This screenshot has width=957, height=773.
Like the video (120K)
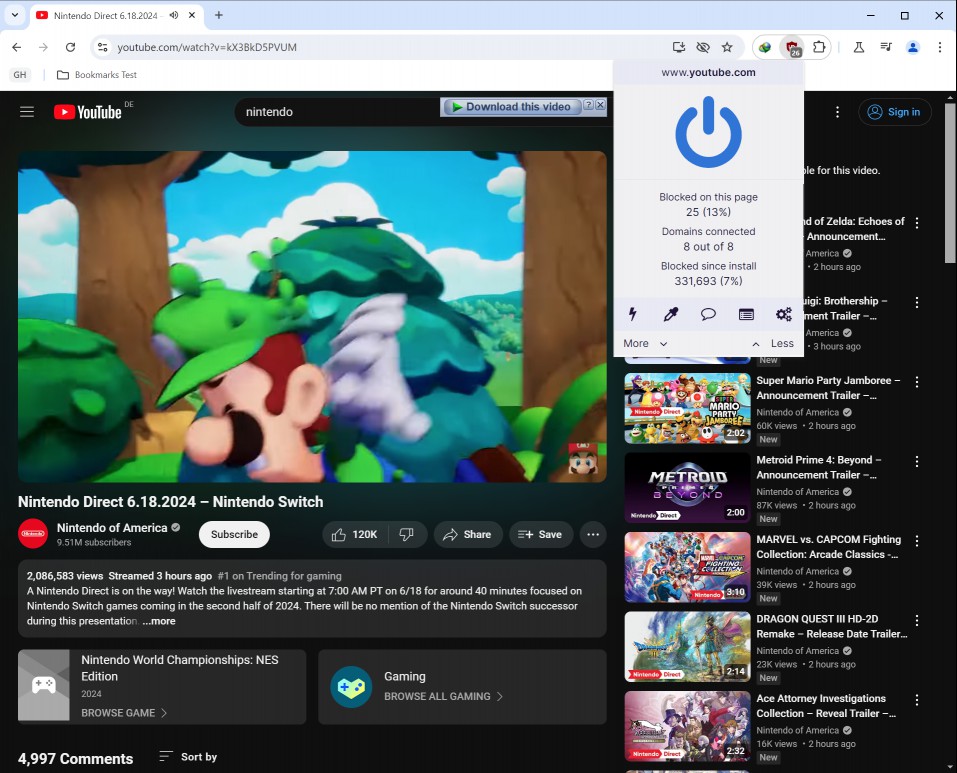(x=355, y=534)
